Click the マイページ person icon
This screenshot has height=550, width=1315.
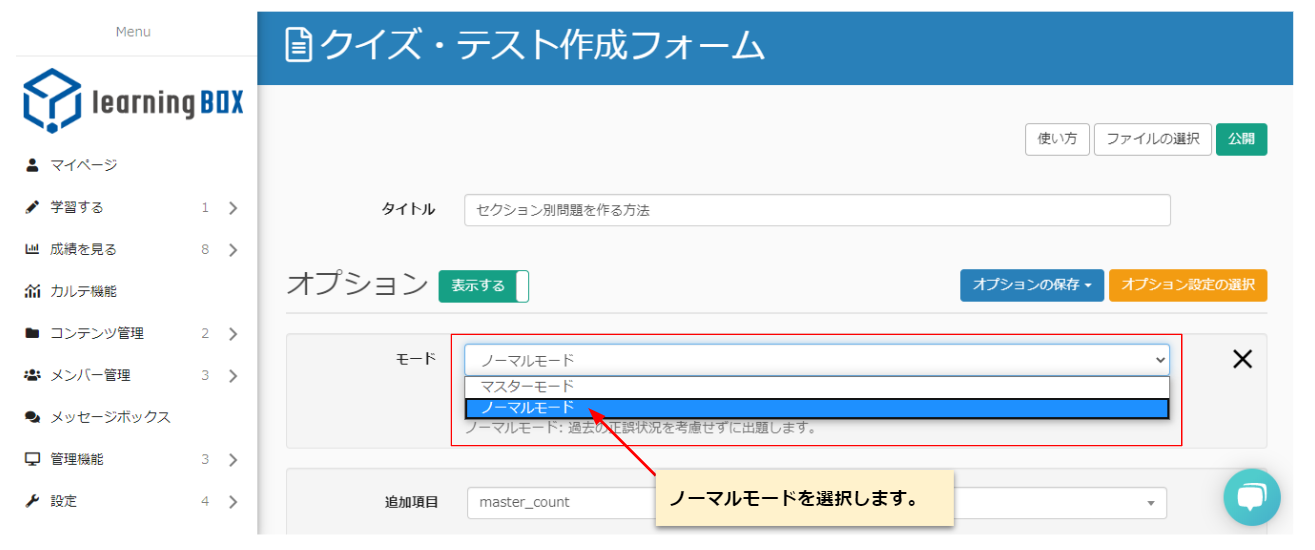pyautogui.click(x=32, y=165)
